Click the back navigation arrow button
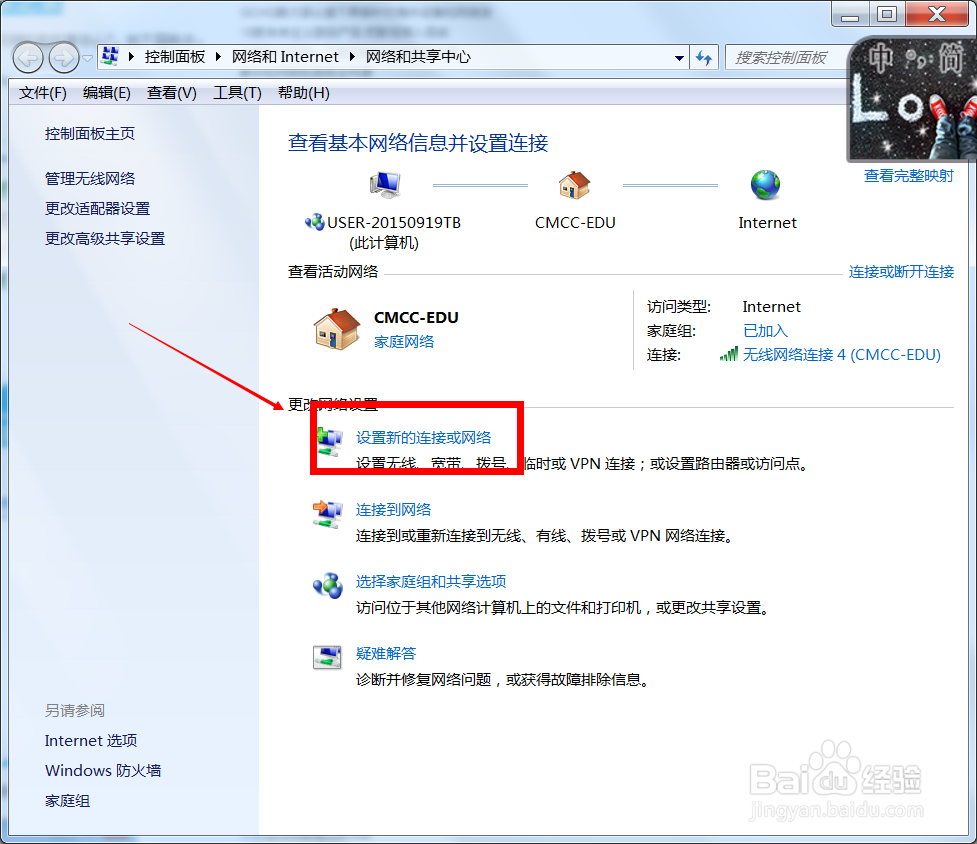Viewport: 977px width, 844px height. coord(28,57)
